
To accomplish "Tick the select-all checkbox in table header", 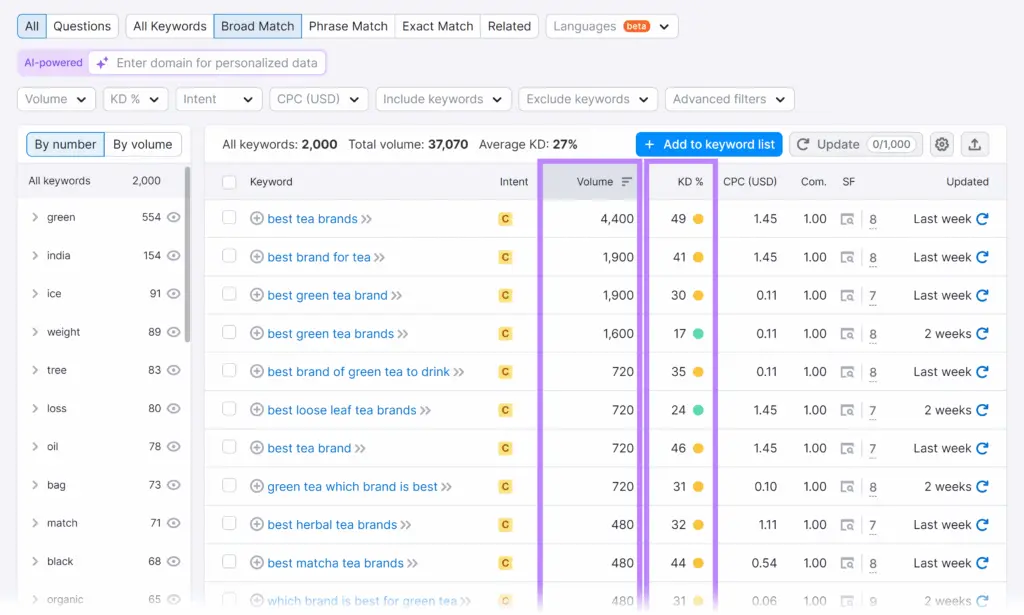I will coord(229,182).
